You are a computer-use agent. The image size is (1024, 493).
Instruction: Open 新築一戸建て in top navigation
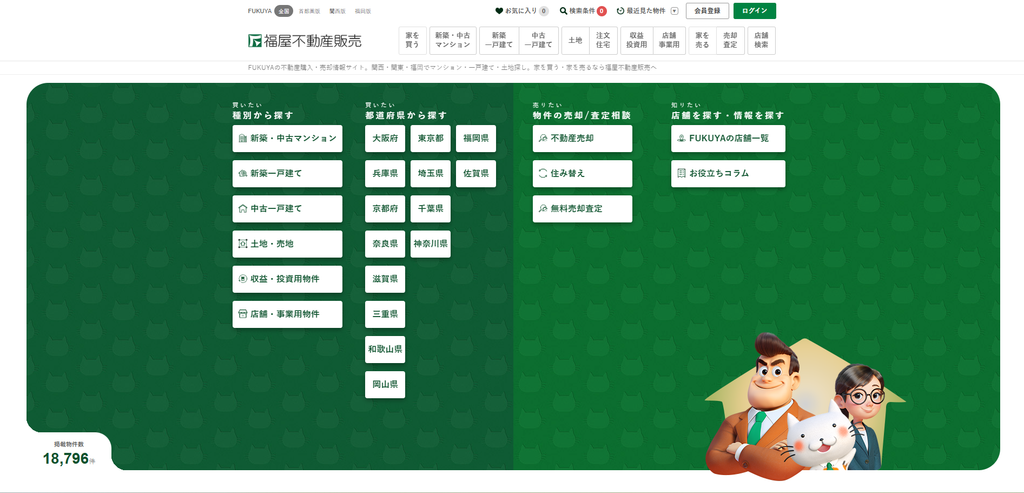[499, 40]
